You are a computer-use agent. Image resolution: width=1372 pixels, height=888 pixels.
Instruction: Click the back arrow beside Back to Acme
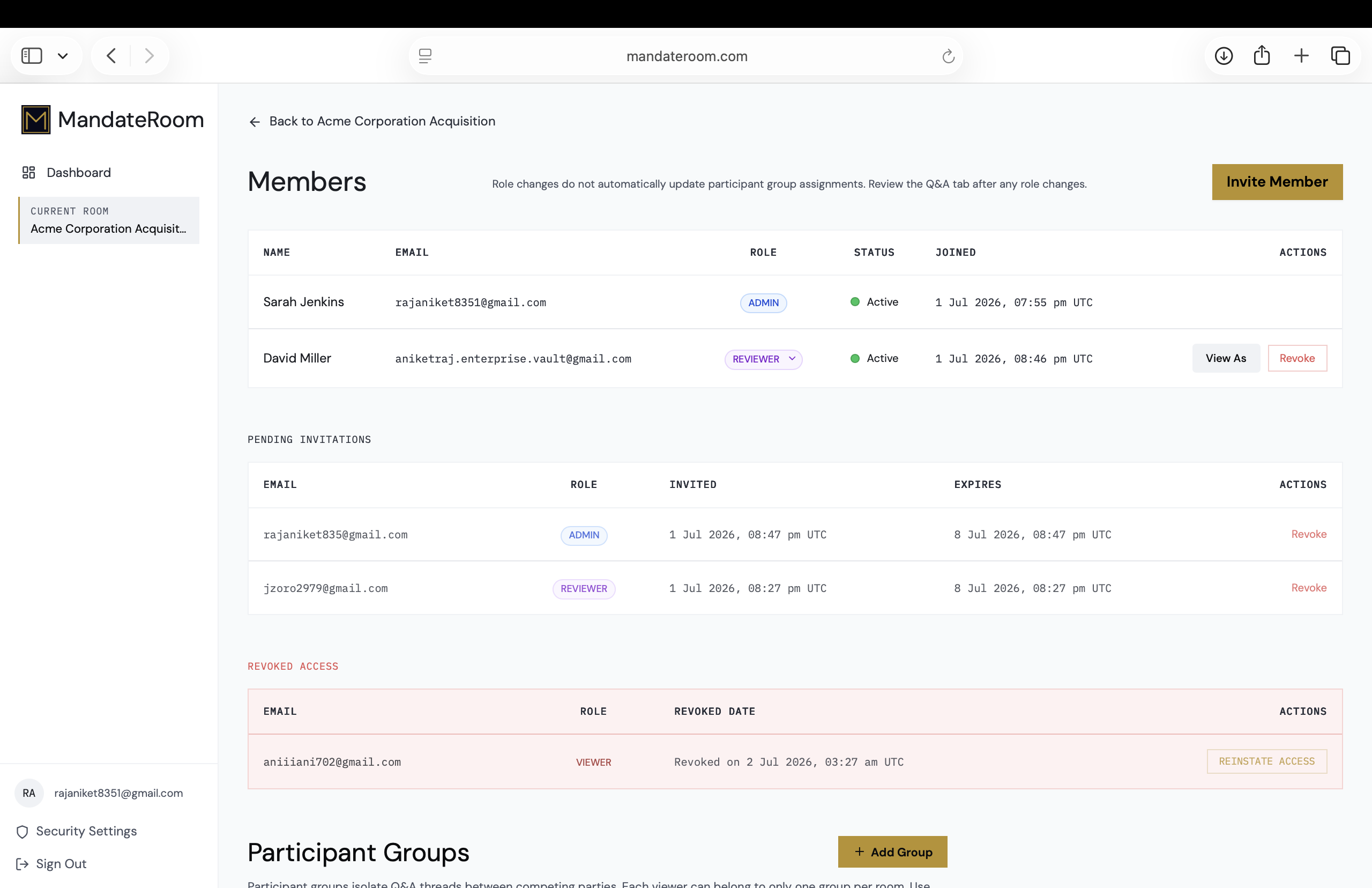[x=254, y=122]
